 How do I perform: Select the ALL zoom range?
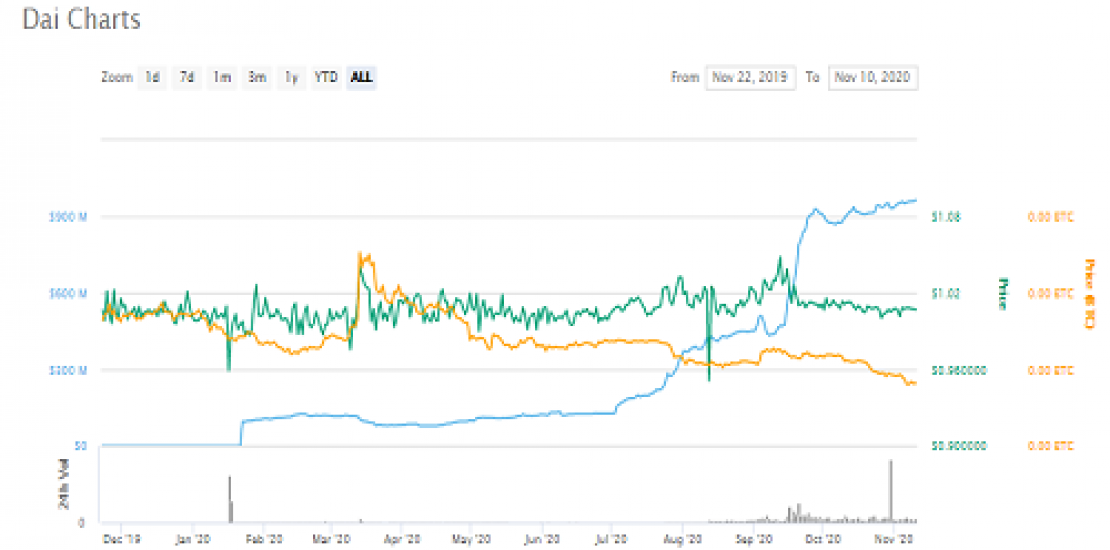point(361,77)
